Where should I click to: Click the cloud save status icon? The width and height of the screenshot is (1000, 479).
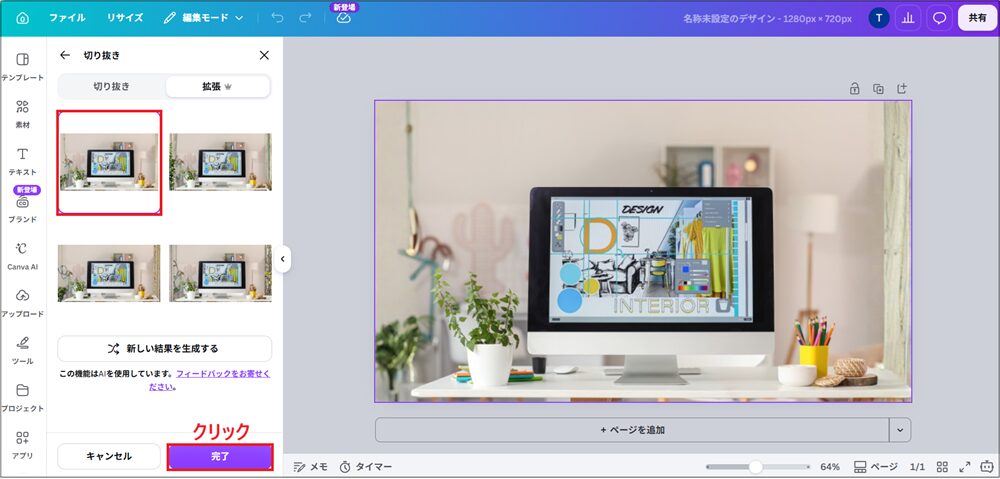coord(344,18)
